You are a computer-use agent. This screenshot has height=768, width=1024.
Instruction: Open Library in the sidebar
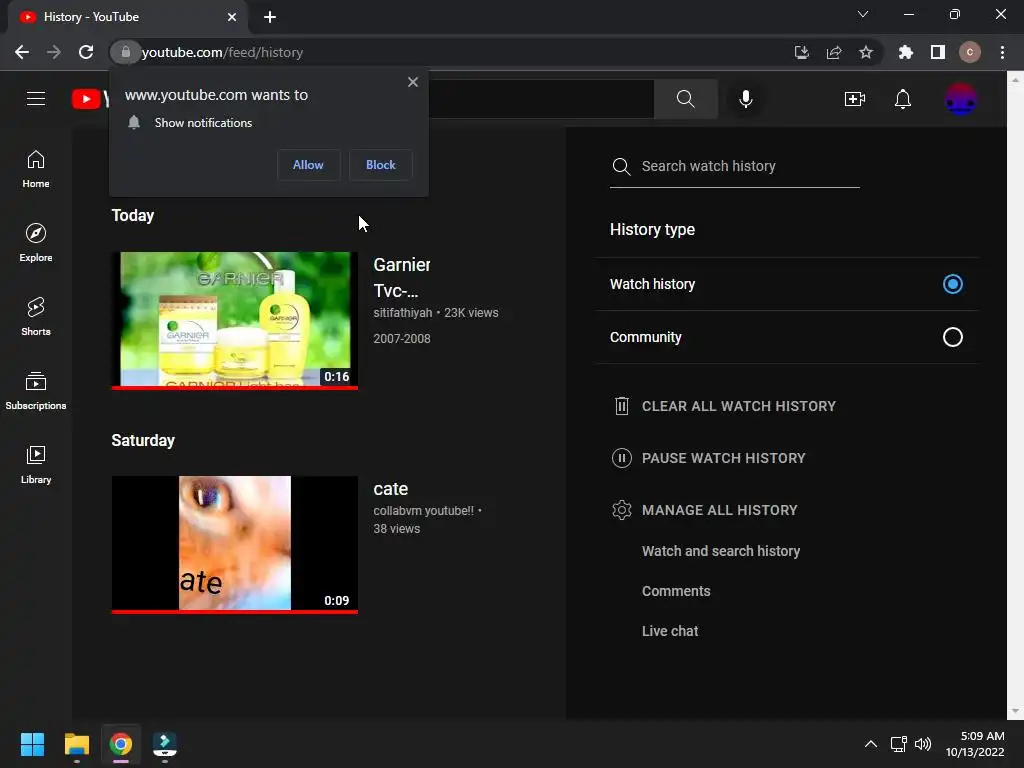click(36, 464)
